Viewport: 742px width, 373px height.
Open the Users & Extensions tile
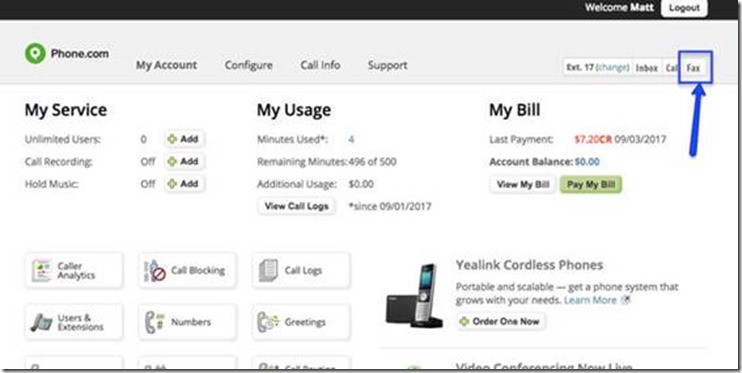tap(74, 322)
